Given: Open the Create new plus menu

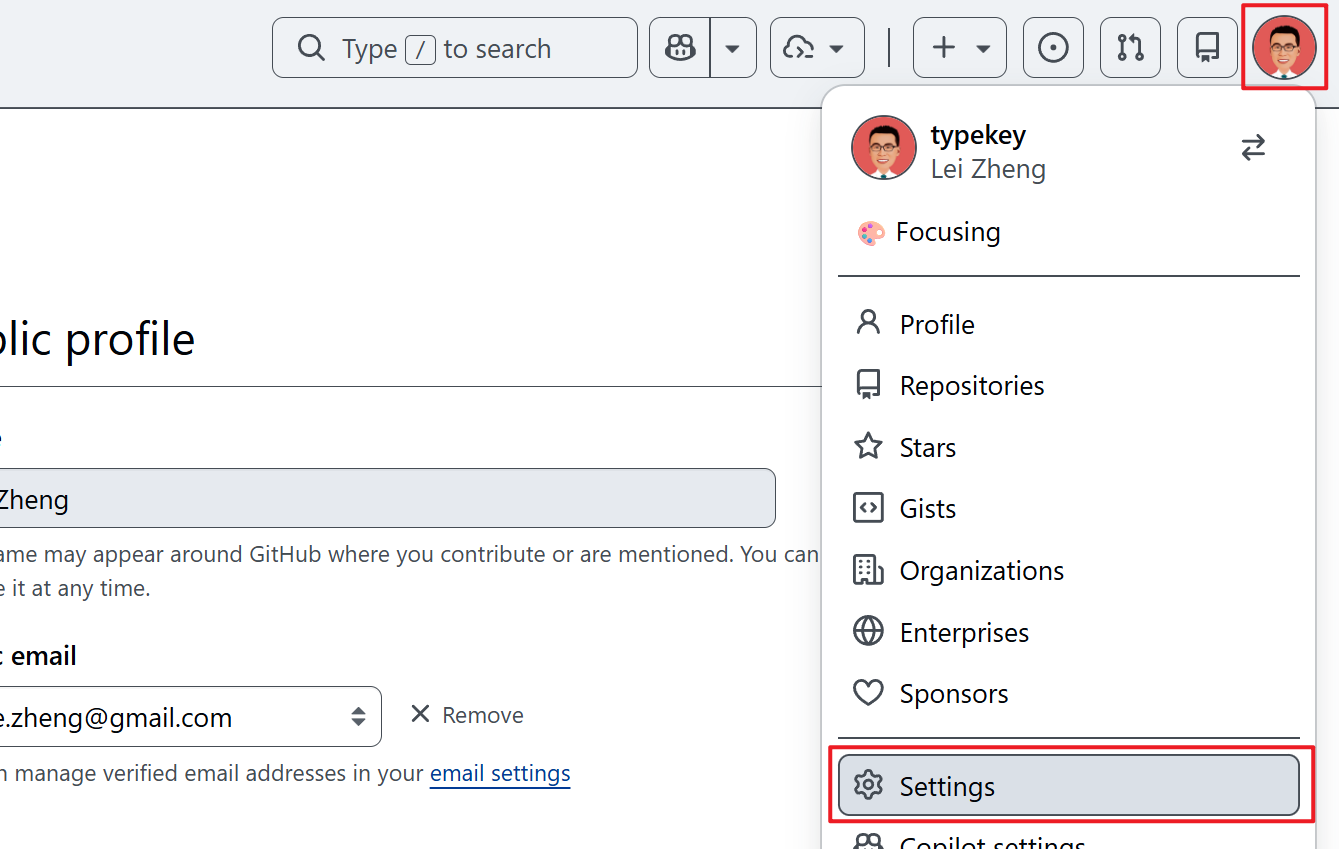Looking at the screenshot, I should coord(960,47).
